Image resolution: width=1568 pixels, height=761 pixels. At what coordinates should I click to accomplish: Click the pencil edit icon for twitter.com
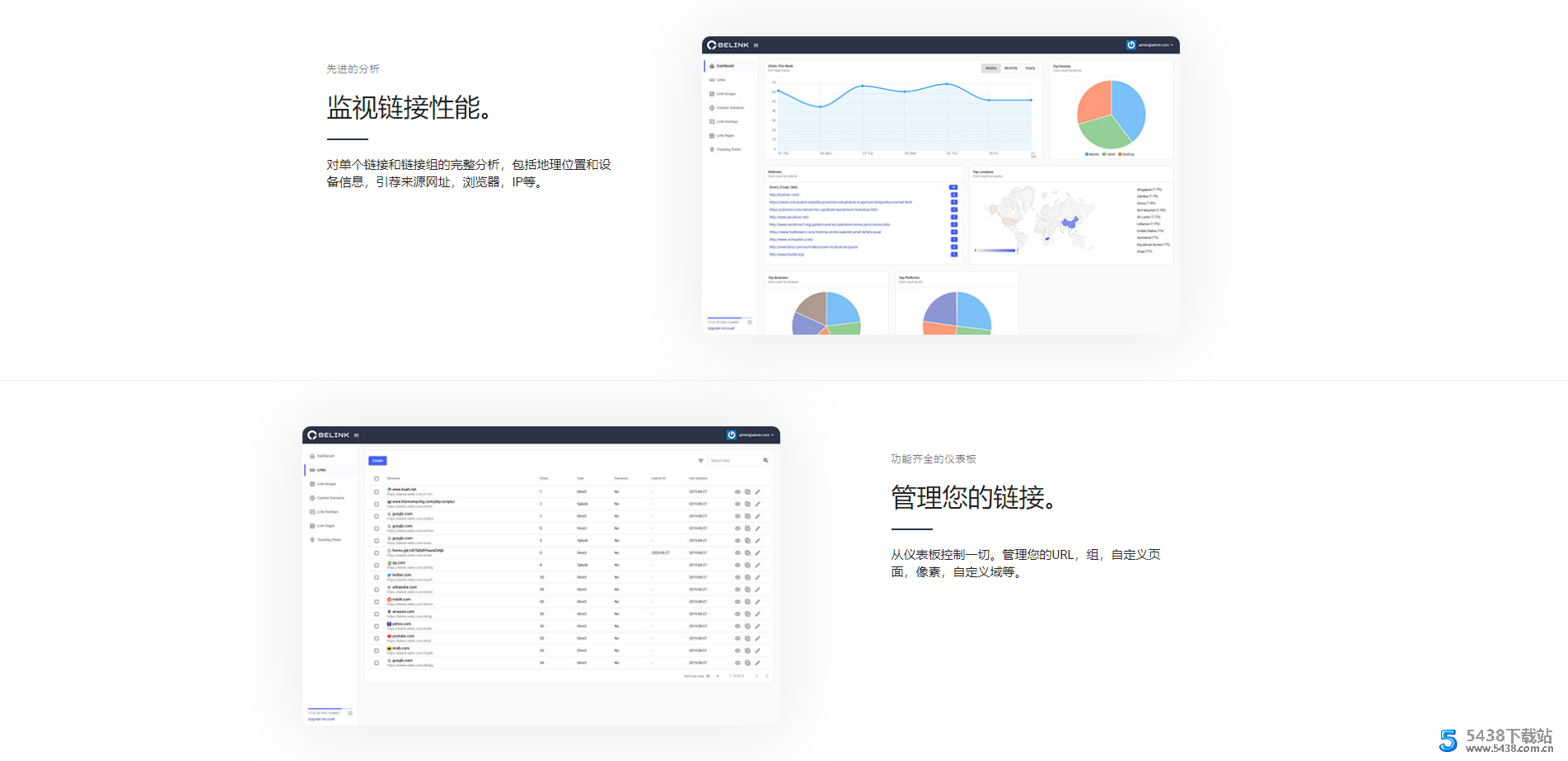(x=758, y=576)
